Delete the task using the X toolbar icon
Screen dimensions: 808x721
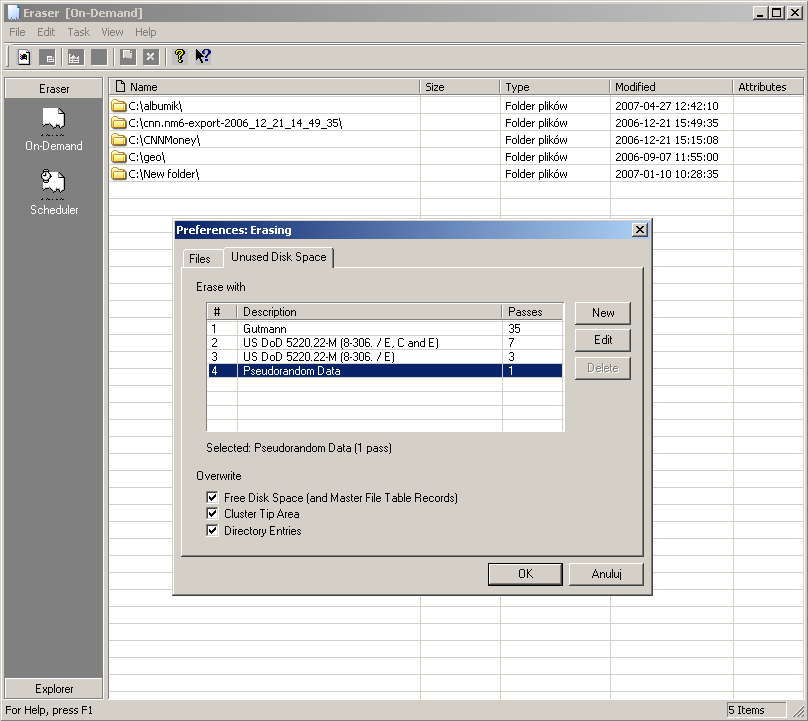point(150,56)
